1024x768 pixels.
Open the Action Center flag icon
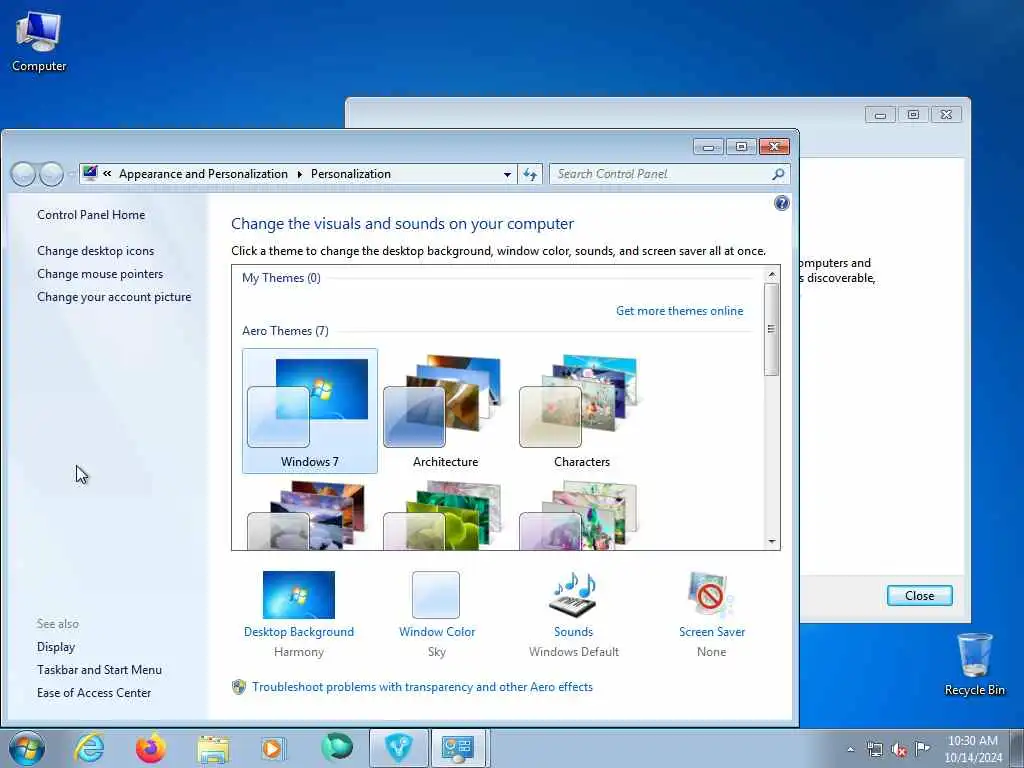pyautogui.click(x=922, y=748)
